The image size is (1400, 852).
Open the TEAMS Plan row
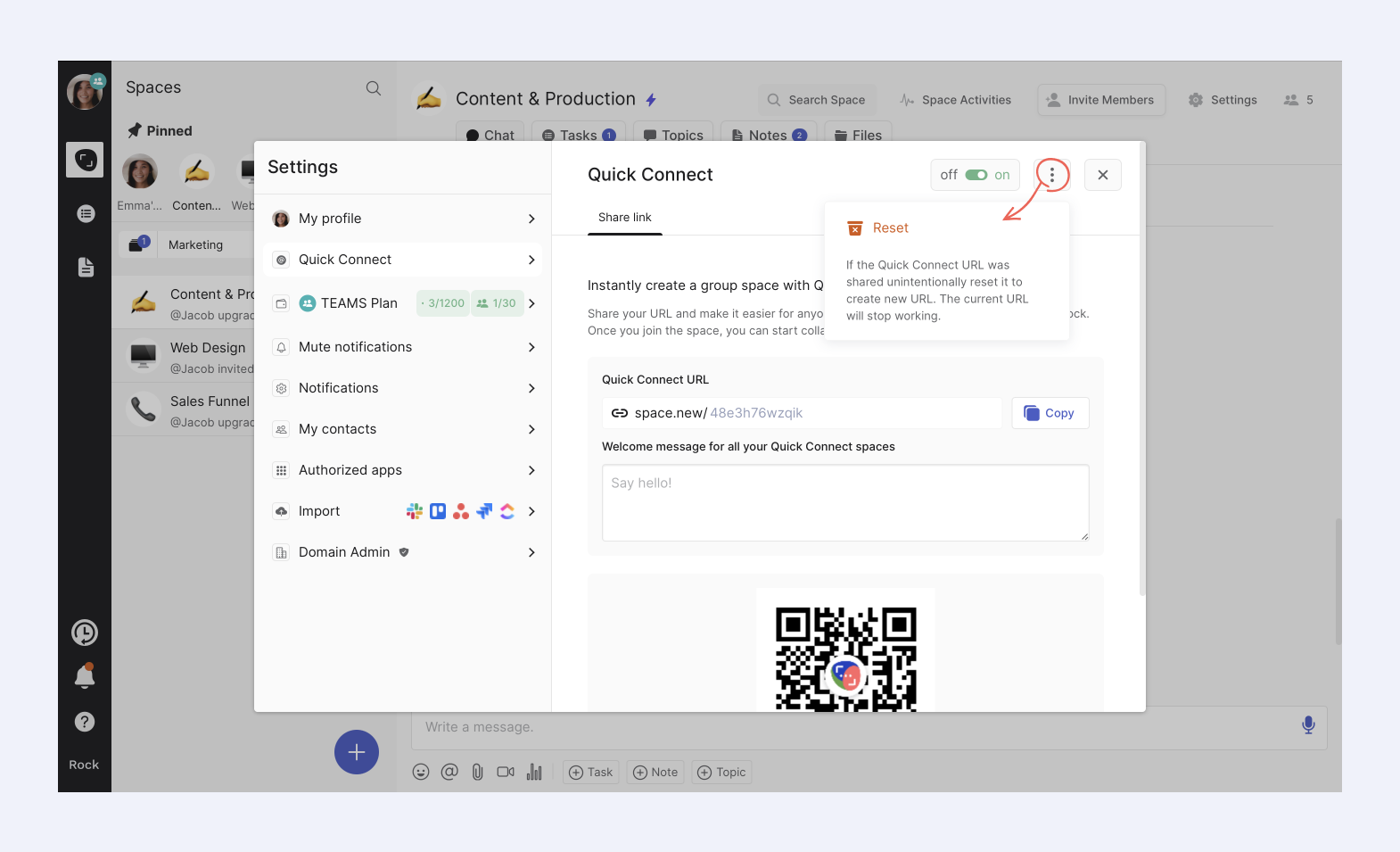point(403,303)
